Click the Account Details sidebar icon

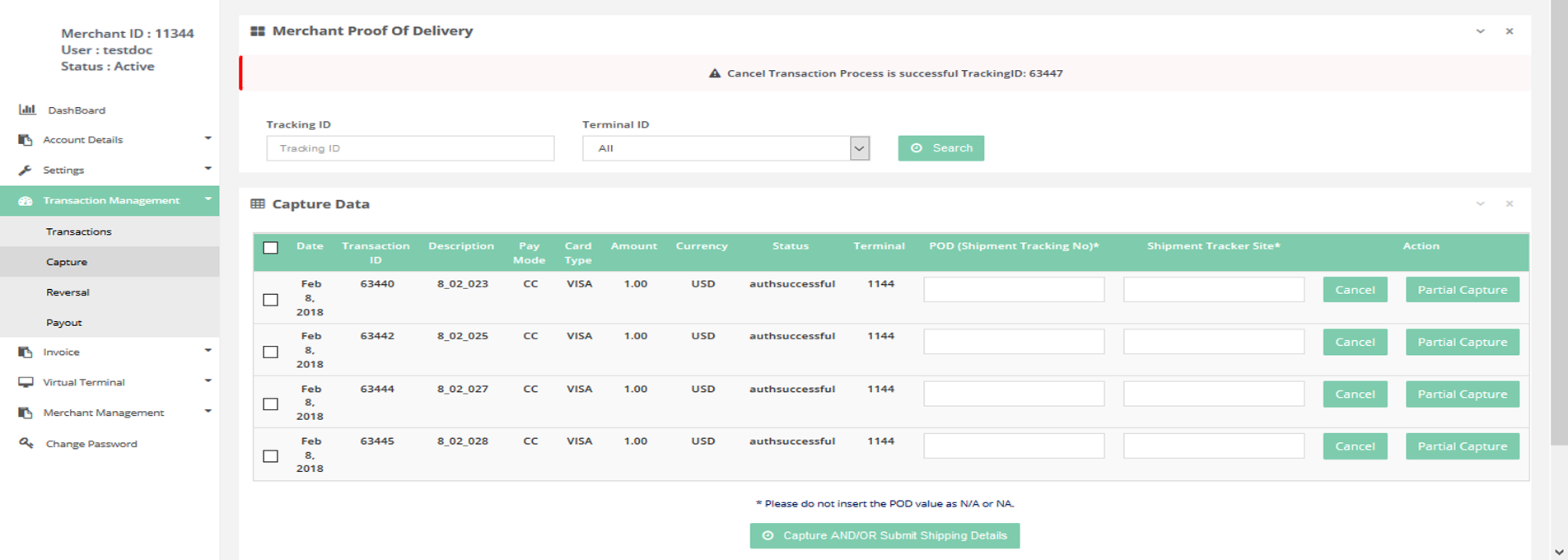(x=26, y=140)
